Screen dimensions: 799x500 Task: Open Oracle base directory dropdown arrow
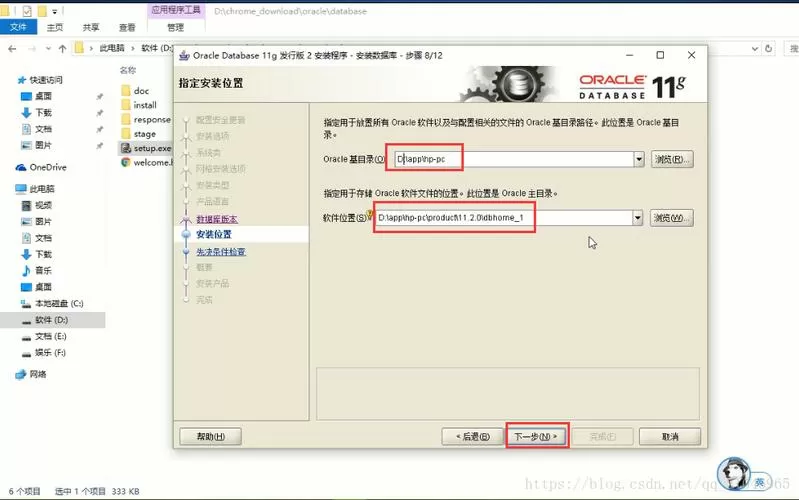639,160
